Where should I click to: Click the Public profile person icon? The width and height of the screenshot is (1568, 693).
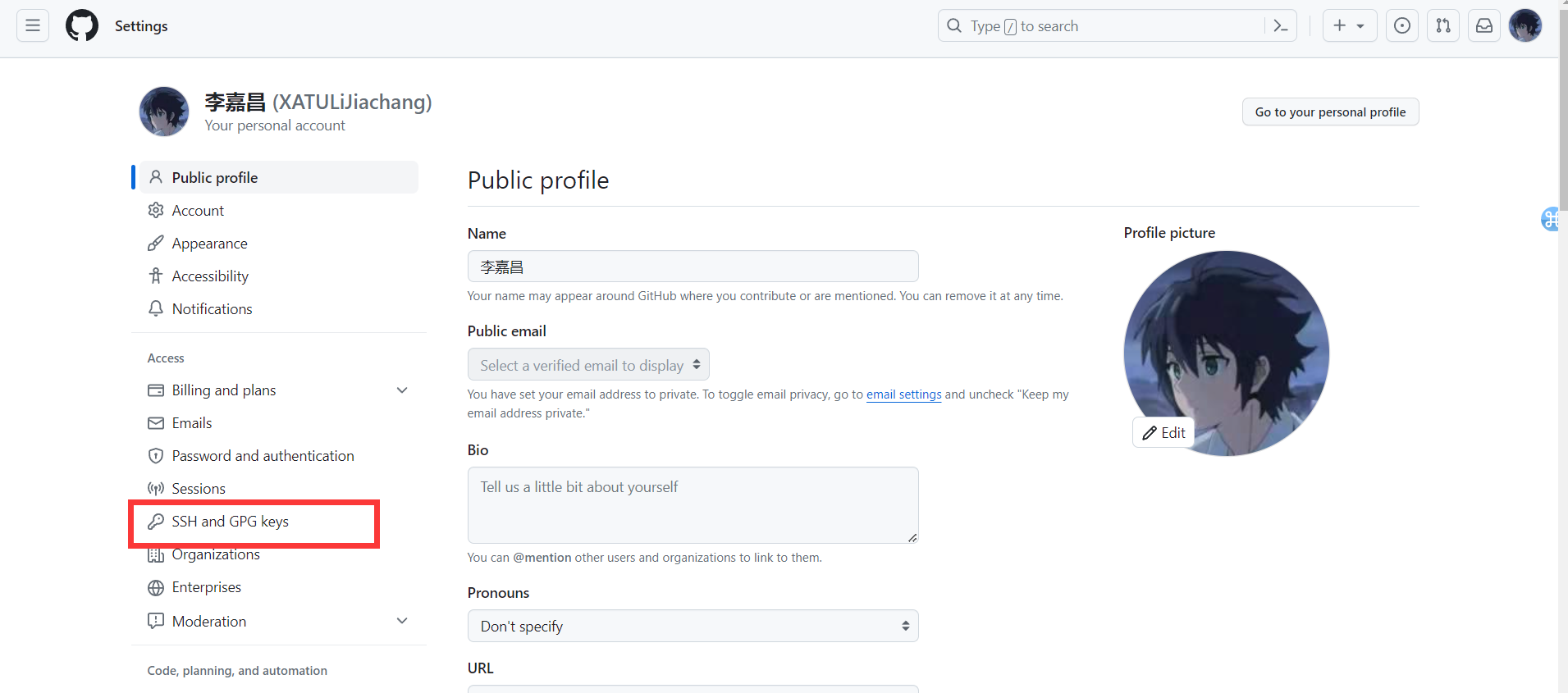pos(156,177)
